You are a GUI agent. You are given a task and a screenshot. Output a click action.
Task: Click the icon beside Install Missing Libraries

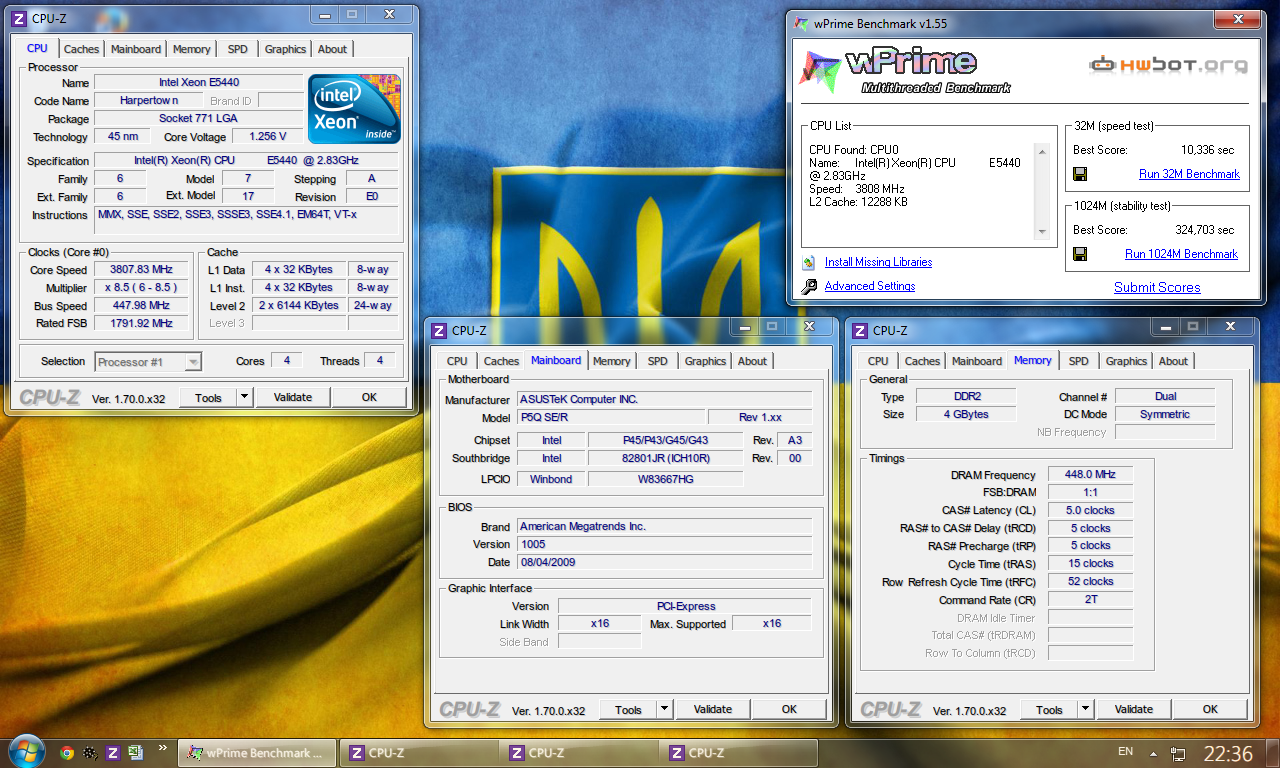pyautogui.click(x=809, y=262)
